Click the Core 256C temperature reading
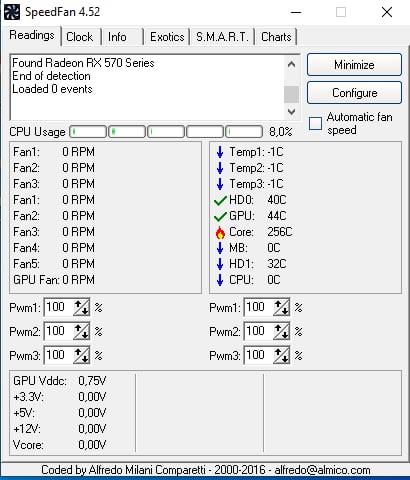 coord(261,232)
